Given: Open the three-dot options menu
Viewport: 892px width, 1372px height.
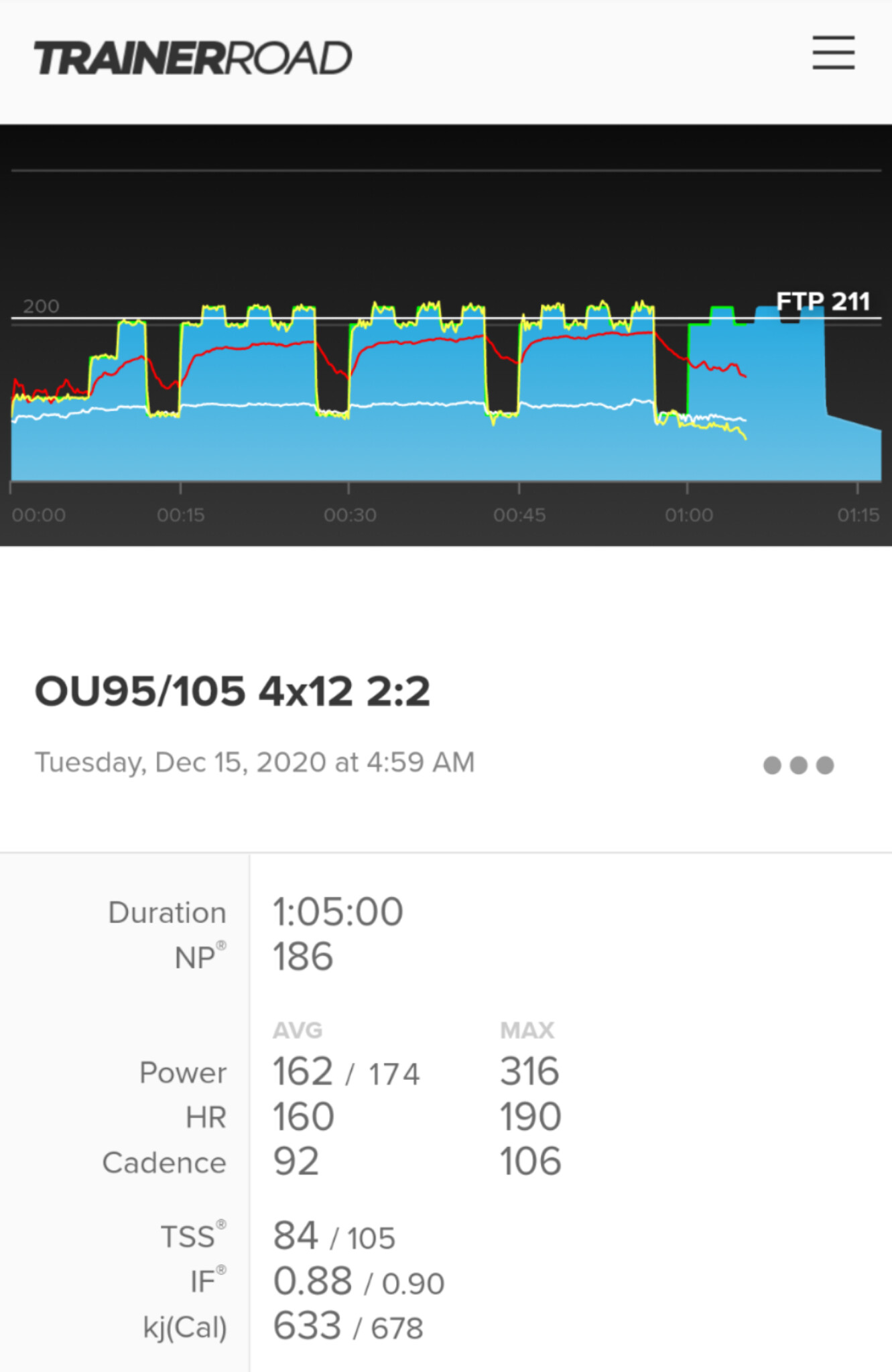Looking at the screenshot, I should (798, 765).
